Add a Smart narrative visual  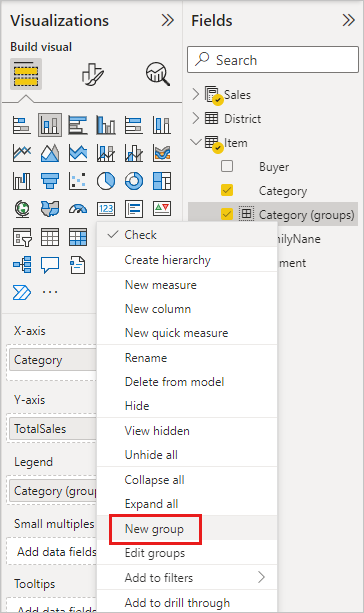point(78,265)
